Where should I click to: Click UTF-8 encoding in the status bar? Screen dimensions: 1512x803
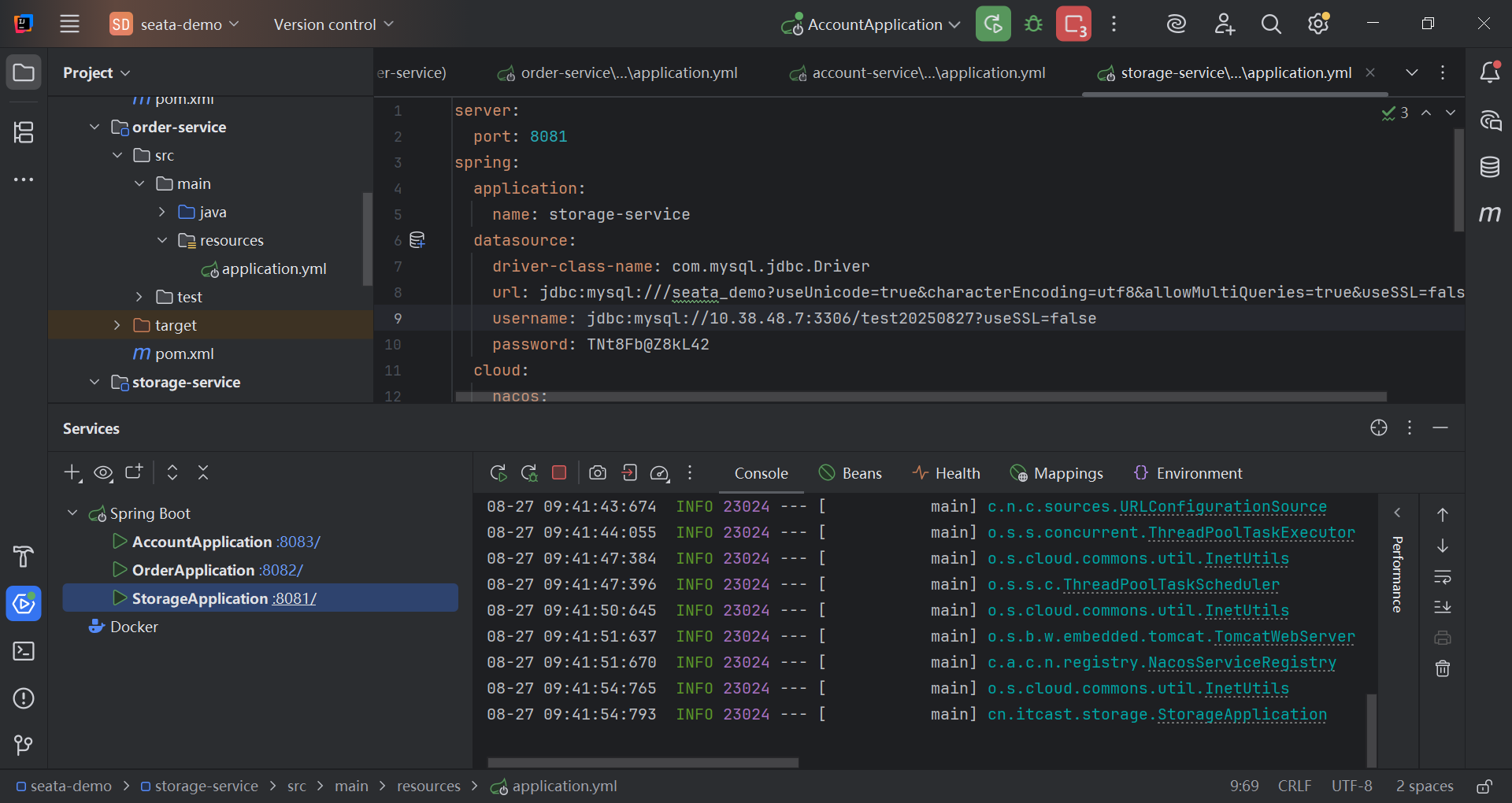[1351, 786]
